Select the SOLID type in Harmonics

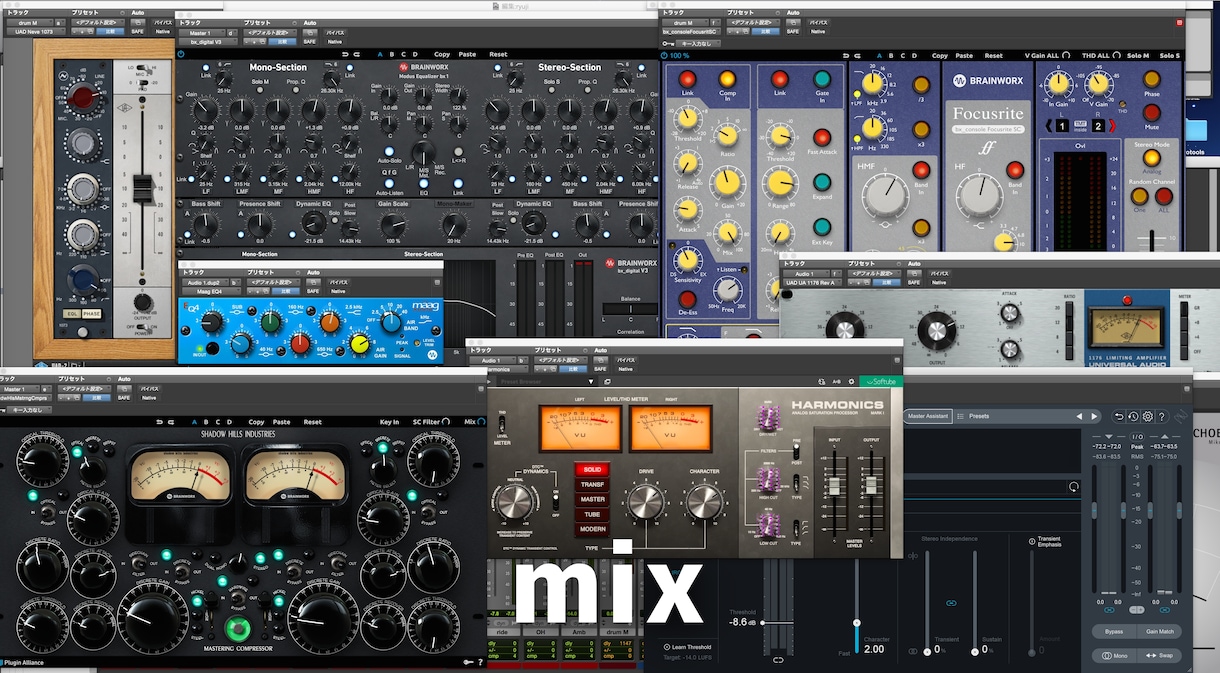click(x=592, y=470)
